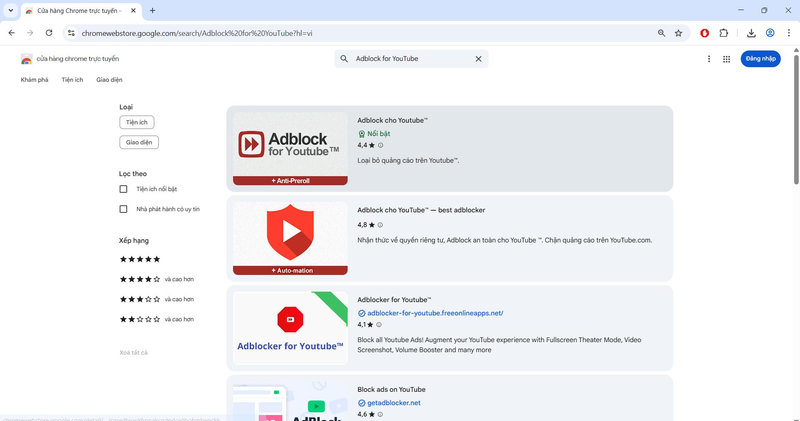Bookmark this page with the star icon
This screenshot has width=800, height=421.
[x=678, y=33]
